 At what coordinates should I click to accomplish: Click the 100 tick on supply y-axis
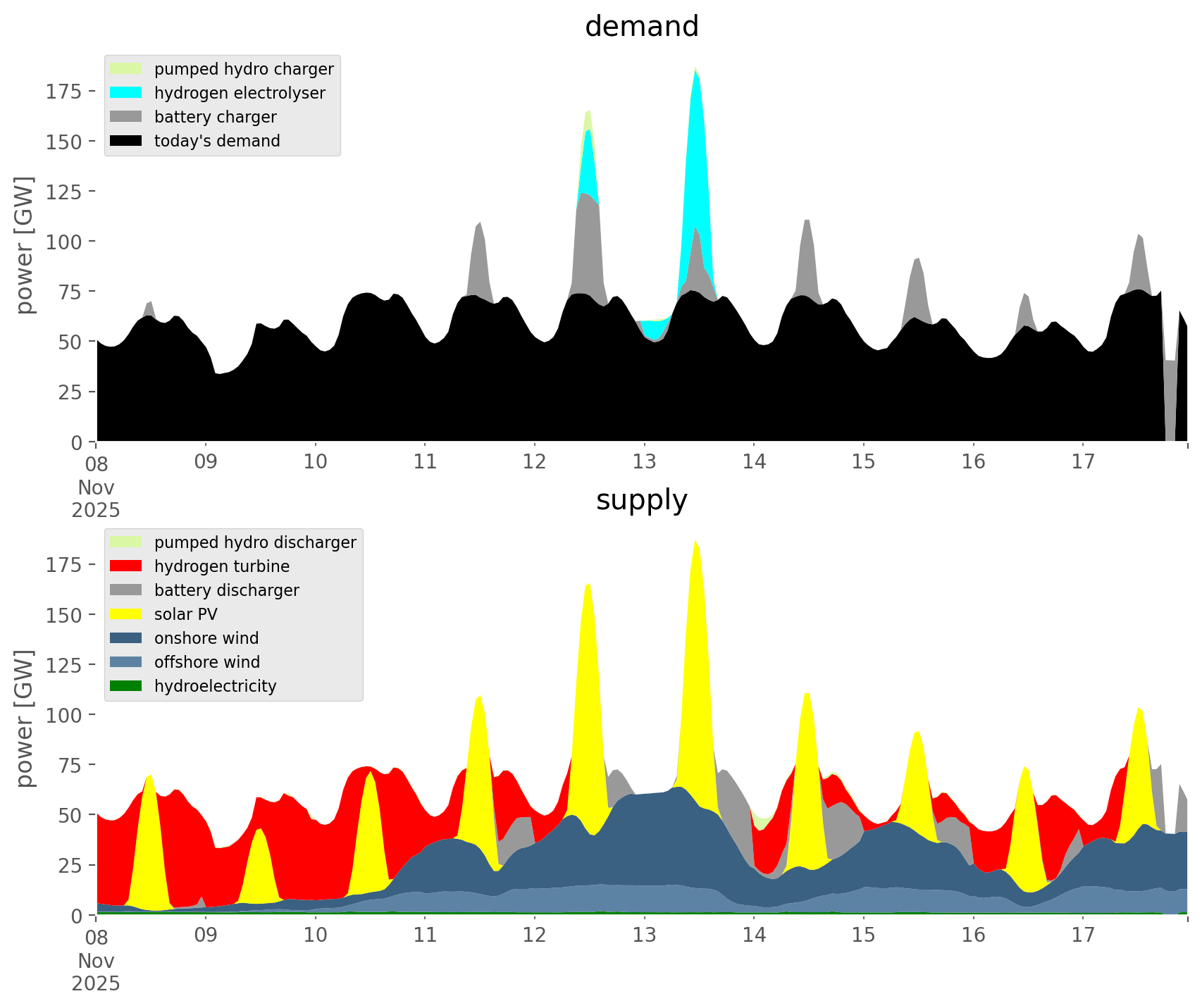pos(63,715)
